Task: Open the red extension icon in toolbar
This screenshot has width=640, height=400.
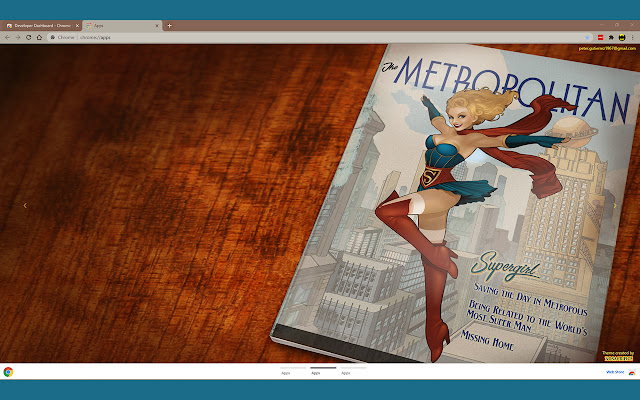Action: click(x=600, y=37)
